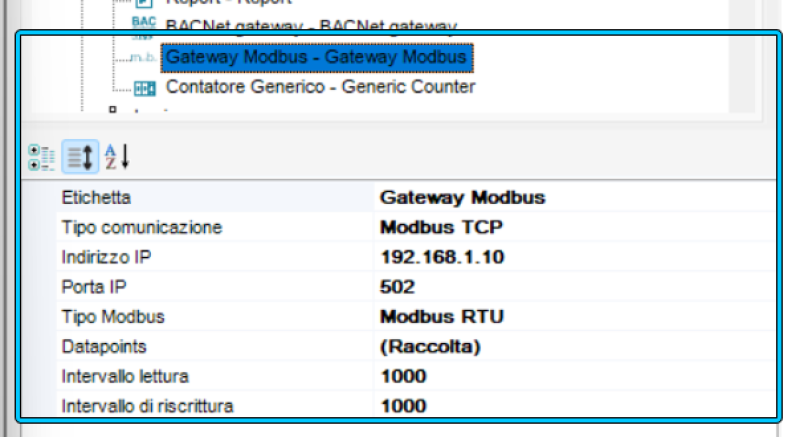
Task: Sort properties alphabetically A-Z
Action: (x=117, y=157)
